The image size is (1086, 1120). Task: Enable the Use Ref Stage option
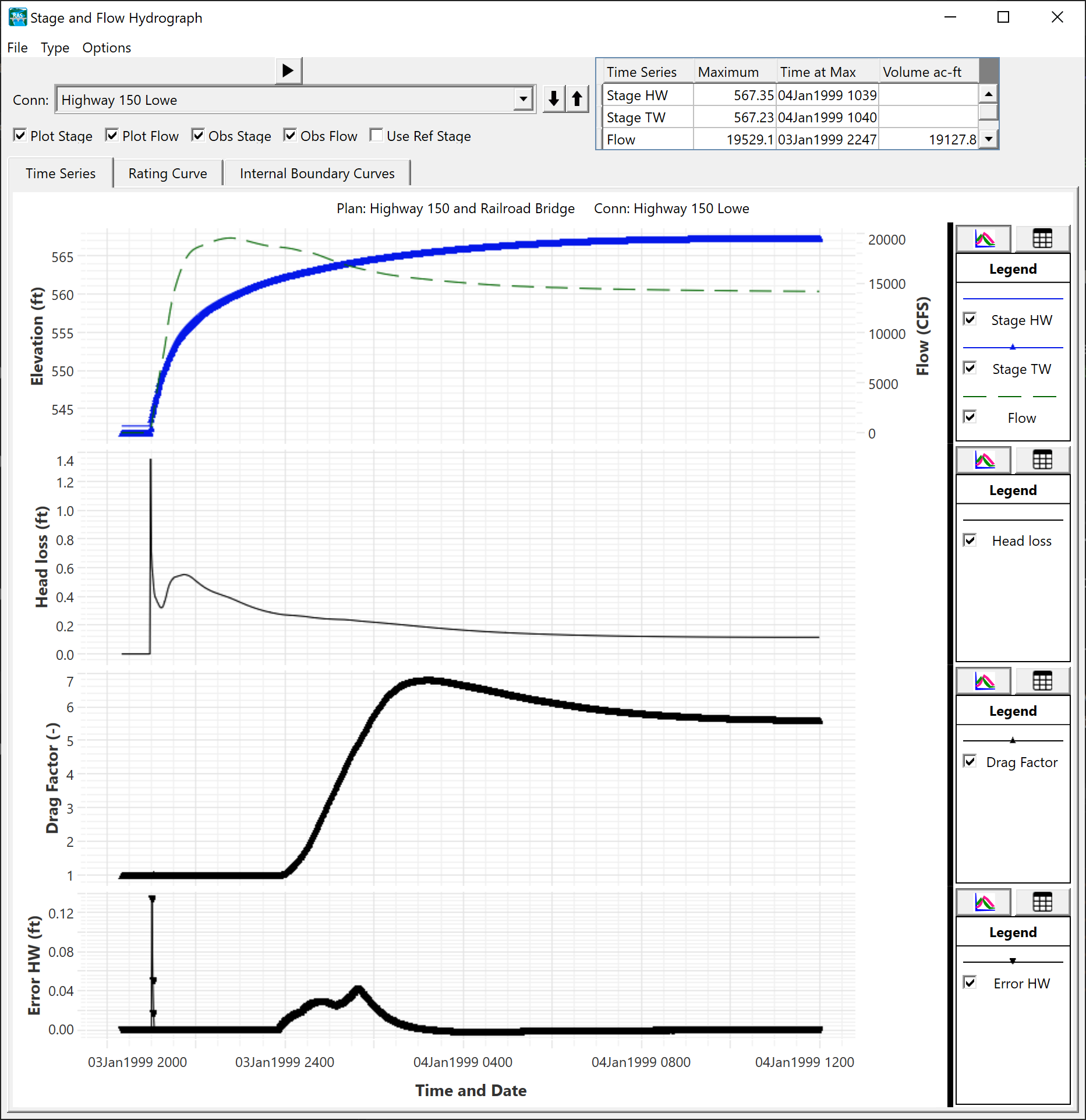[x=377, y=135]
